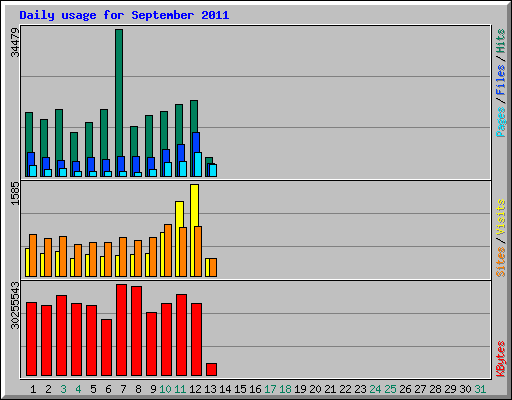The width and height of the screenshot is (512, 400).
Task: Click day label 1 on x-axis
Action: point(33,389)
